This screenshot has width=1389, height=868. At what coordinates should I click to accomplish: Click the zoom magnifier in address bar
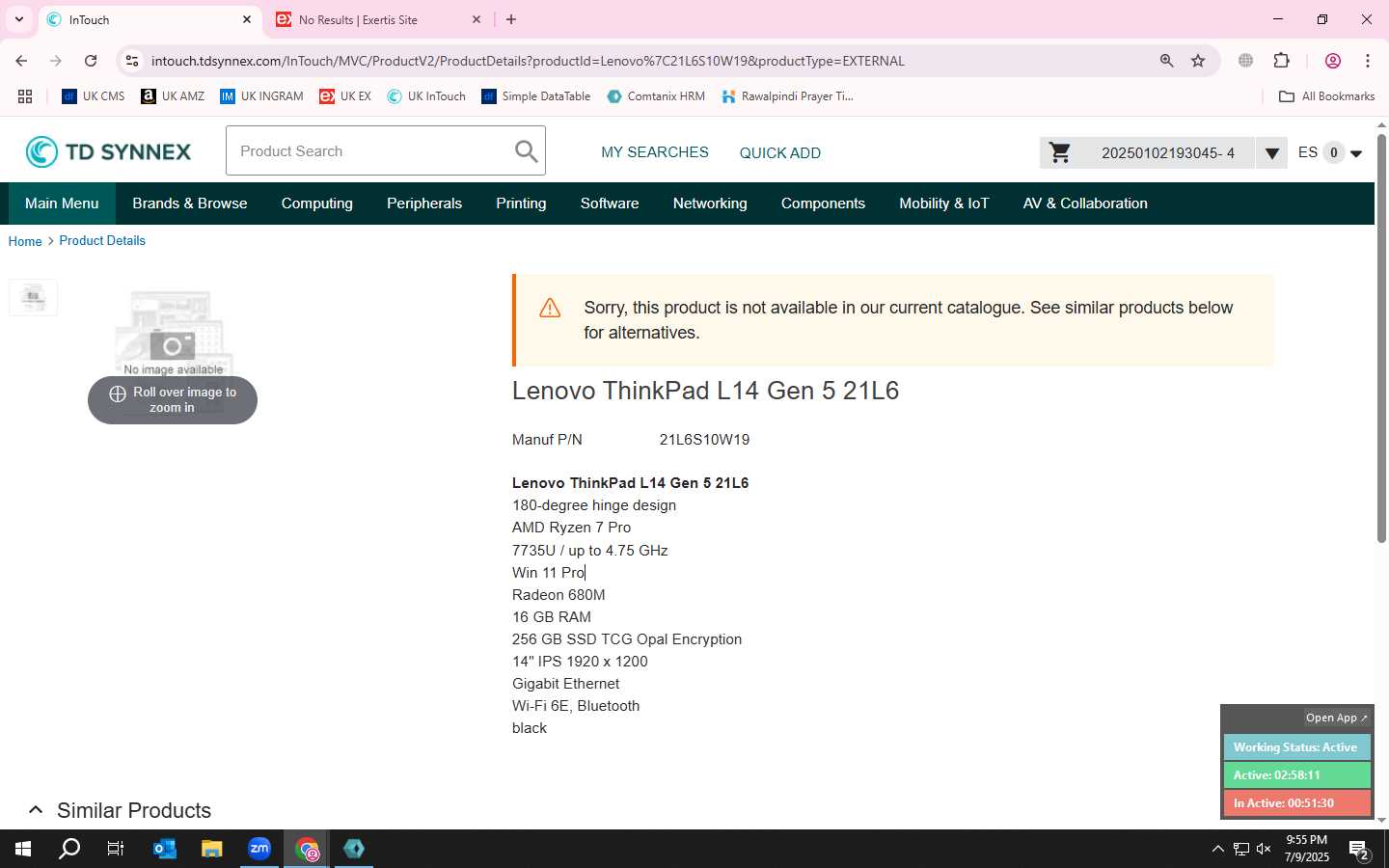pyautogui.click(x=1167, y=61)
